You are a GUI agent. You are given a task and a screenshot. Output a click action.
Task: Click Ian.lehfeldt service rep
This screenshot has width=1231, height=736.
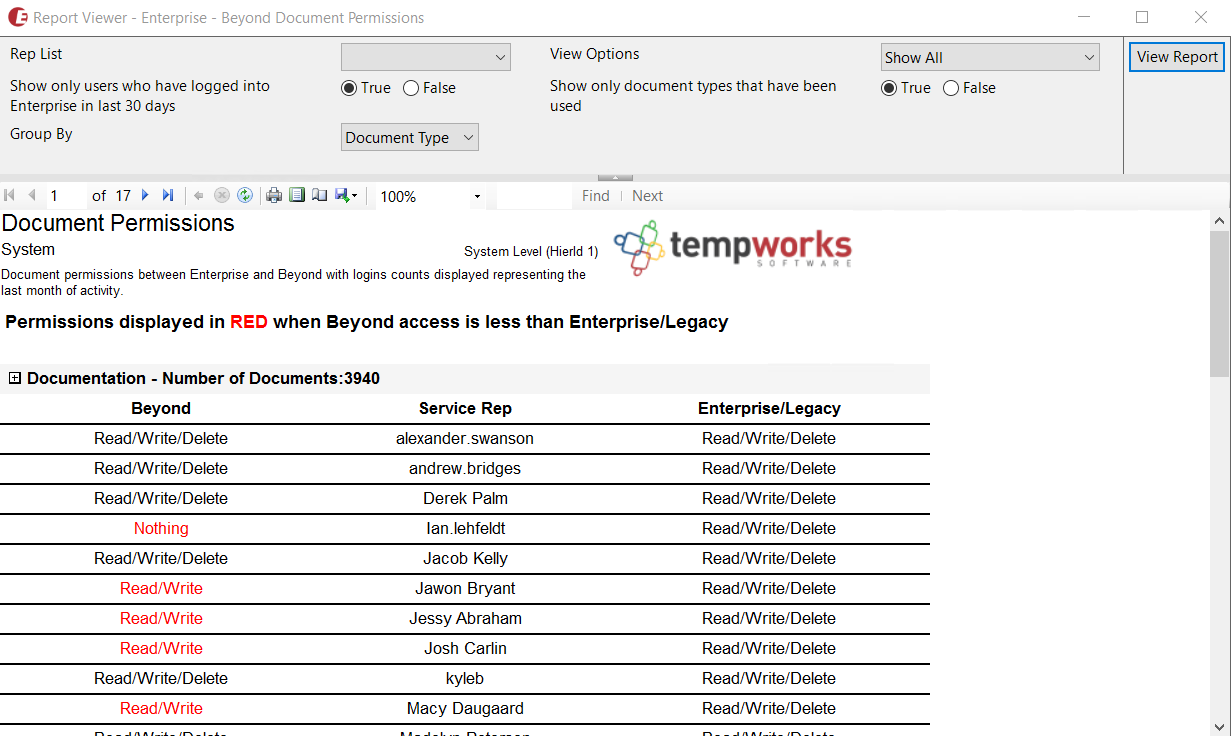click(465, 528)
